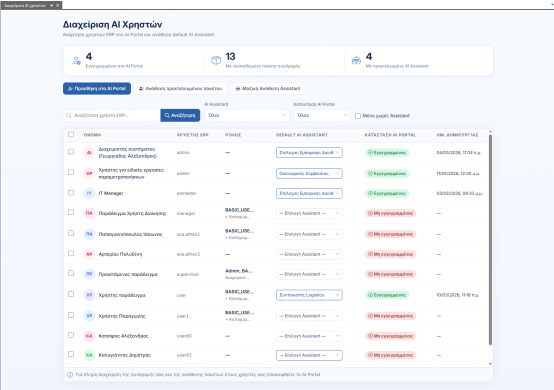Click the ΠΡ avatar in the supervisor row

pyautogui.click(x=89, y=274)
